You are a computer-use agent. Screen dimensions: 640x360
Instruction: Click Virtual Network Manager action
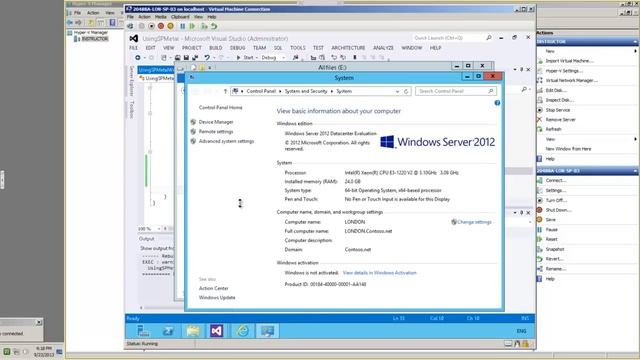(571, 80)
